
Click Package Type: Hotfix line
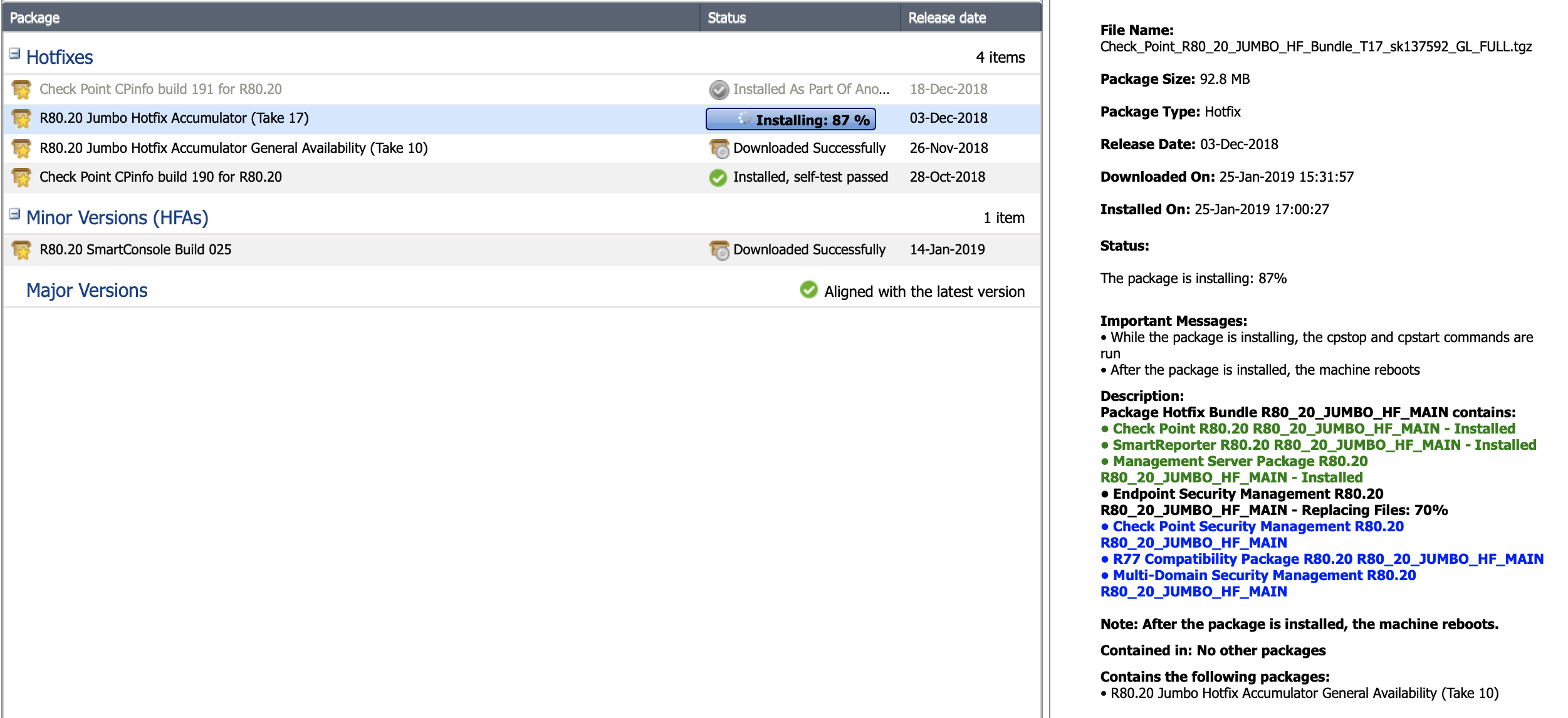point(1171,112)
